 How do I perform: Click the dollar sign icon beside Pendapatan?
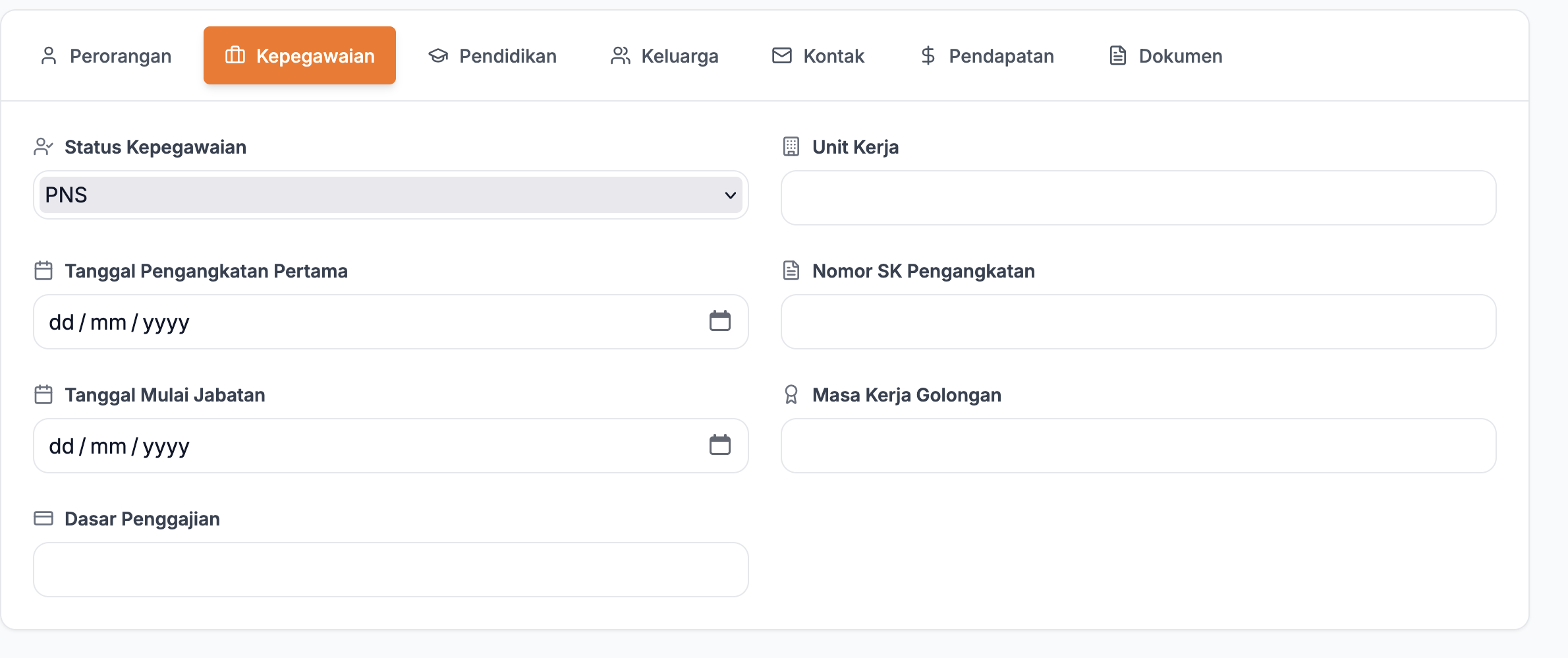(927, 55)
